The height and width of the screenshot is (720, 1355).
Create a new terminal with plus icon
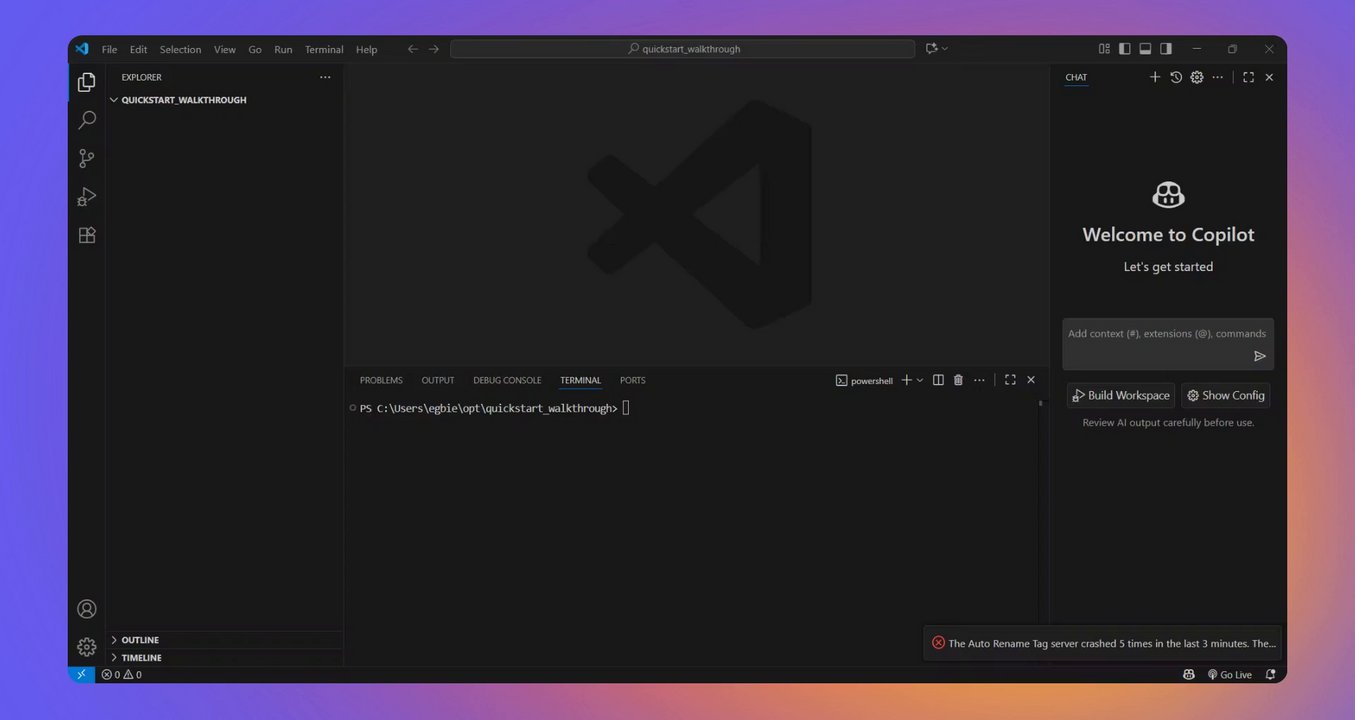pos(907,380)
